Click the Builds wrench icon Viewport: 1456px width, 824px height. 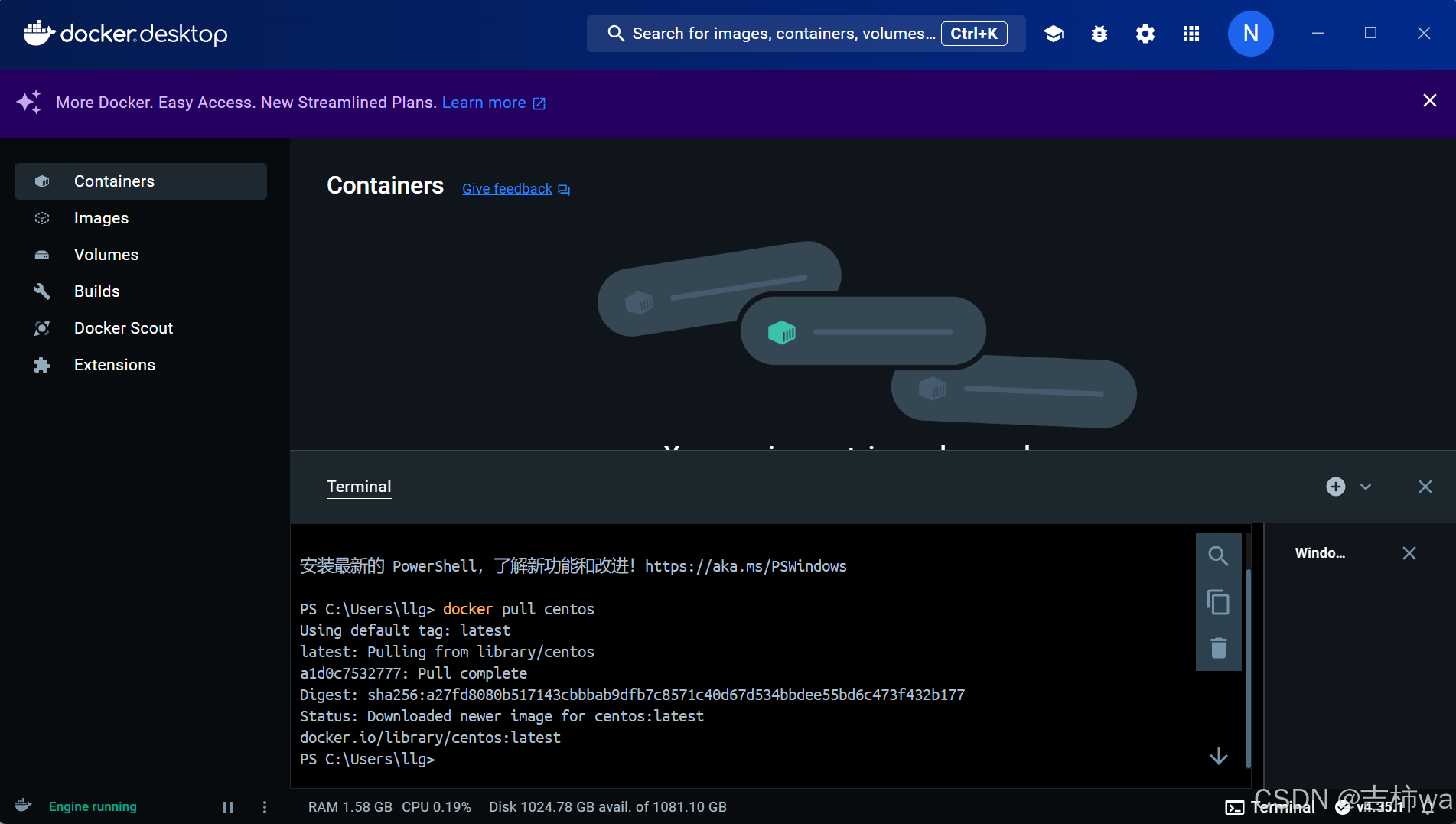pos(42,291)
